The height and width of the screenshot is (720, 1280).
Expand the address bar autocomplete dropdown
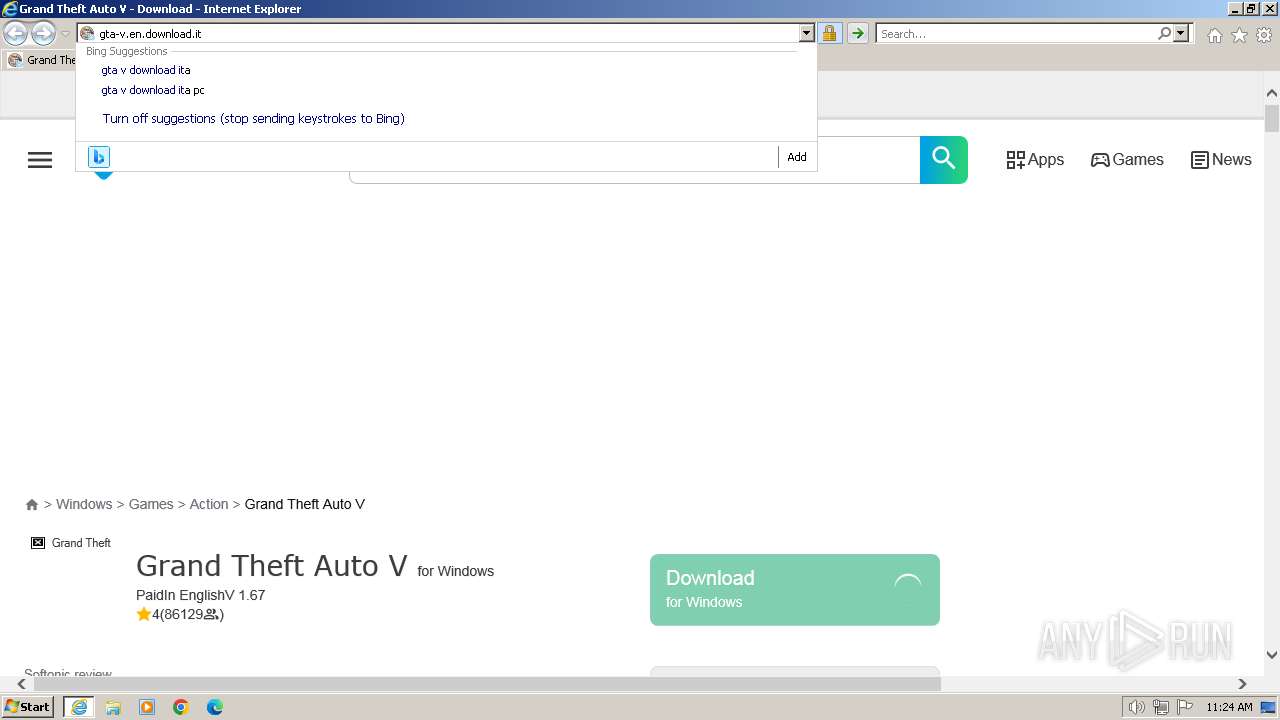[x=807, y=34]
